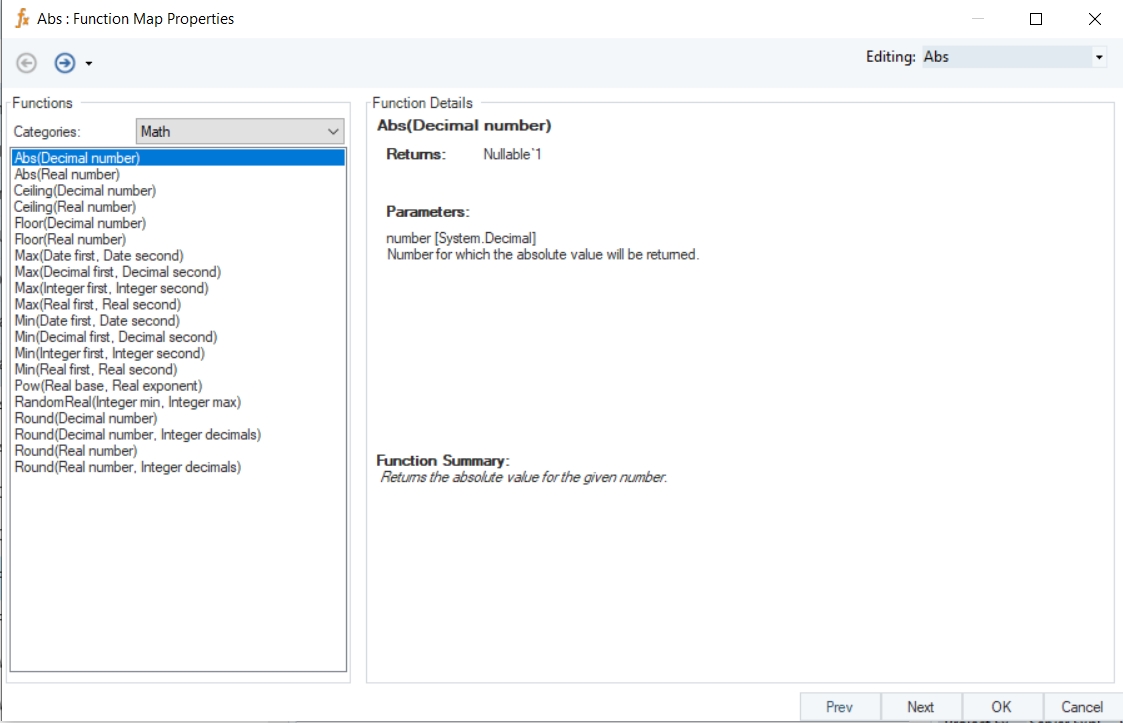Select Ceiling(Decimal number) function

pyautogui.click(x=85, y=190)
